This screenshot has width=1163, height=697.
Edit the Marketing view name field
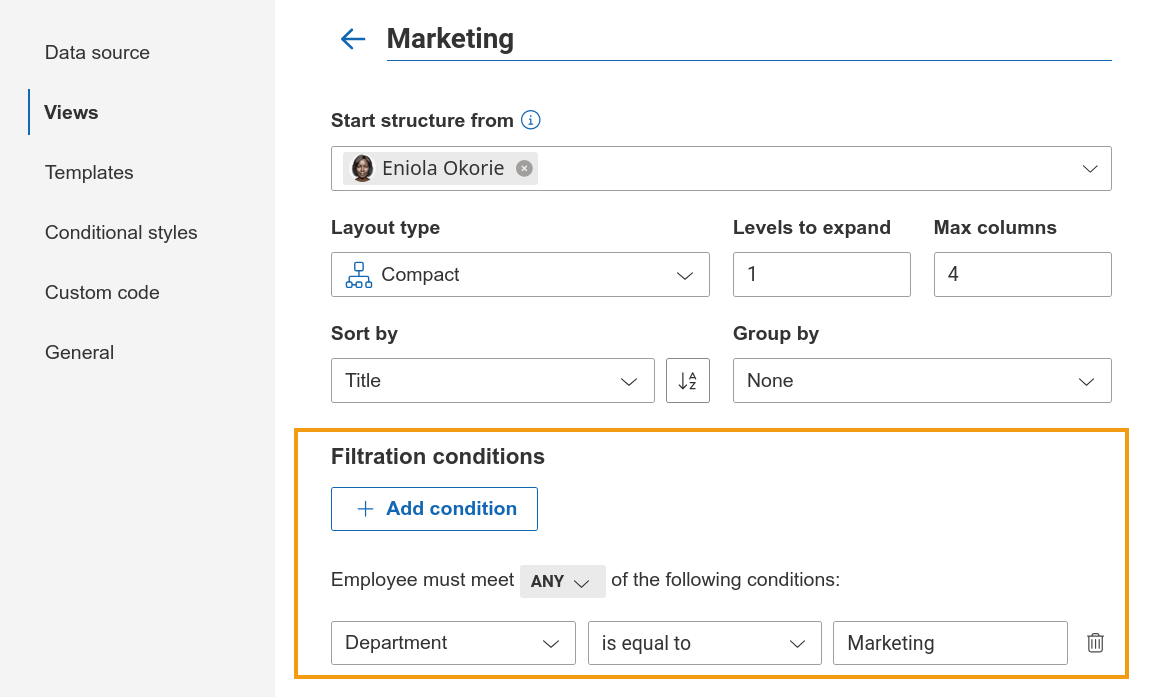[749, 39]
